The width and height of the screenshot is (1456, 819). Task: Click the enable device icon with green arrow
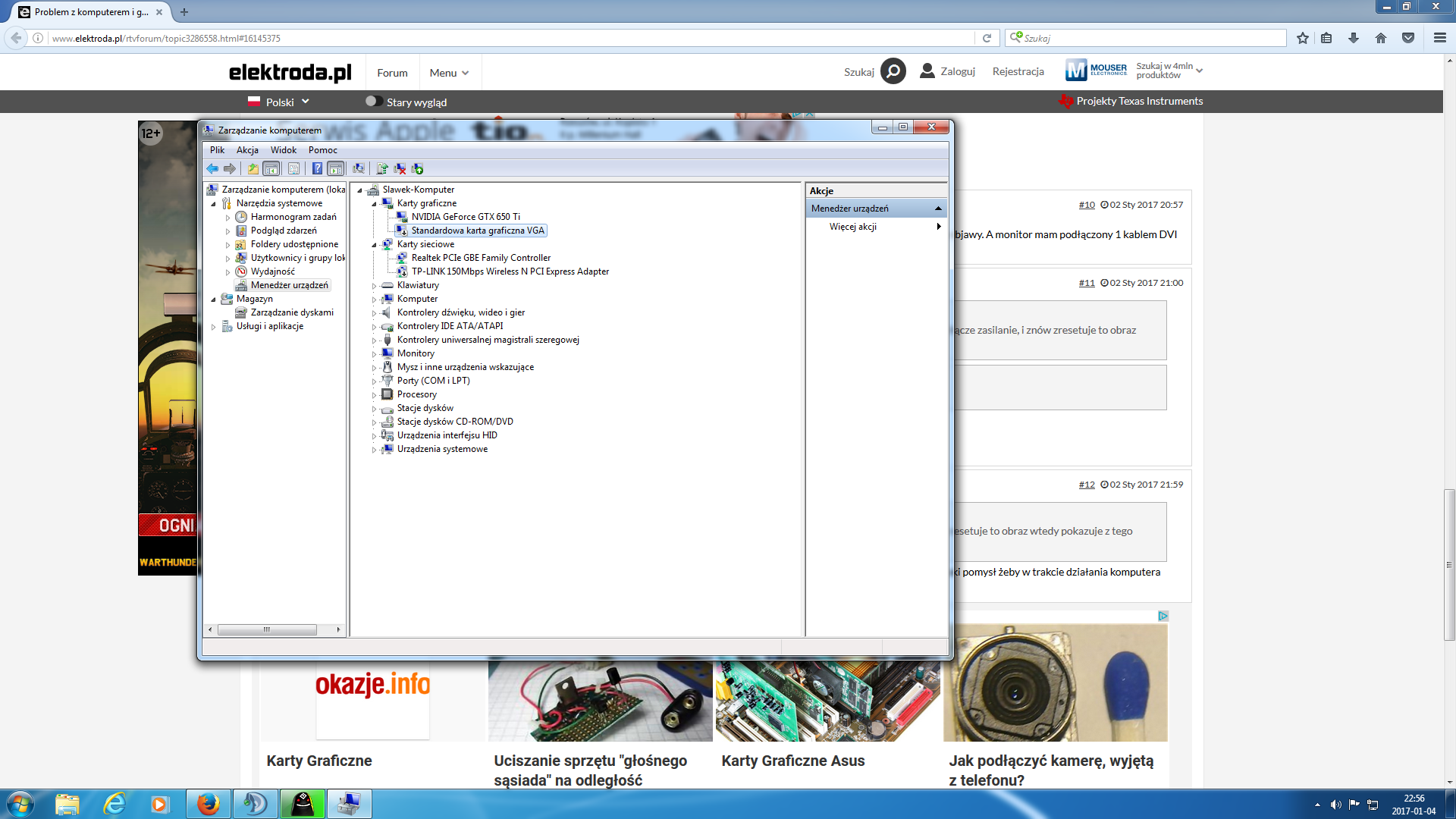click(x=417, y=168)
